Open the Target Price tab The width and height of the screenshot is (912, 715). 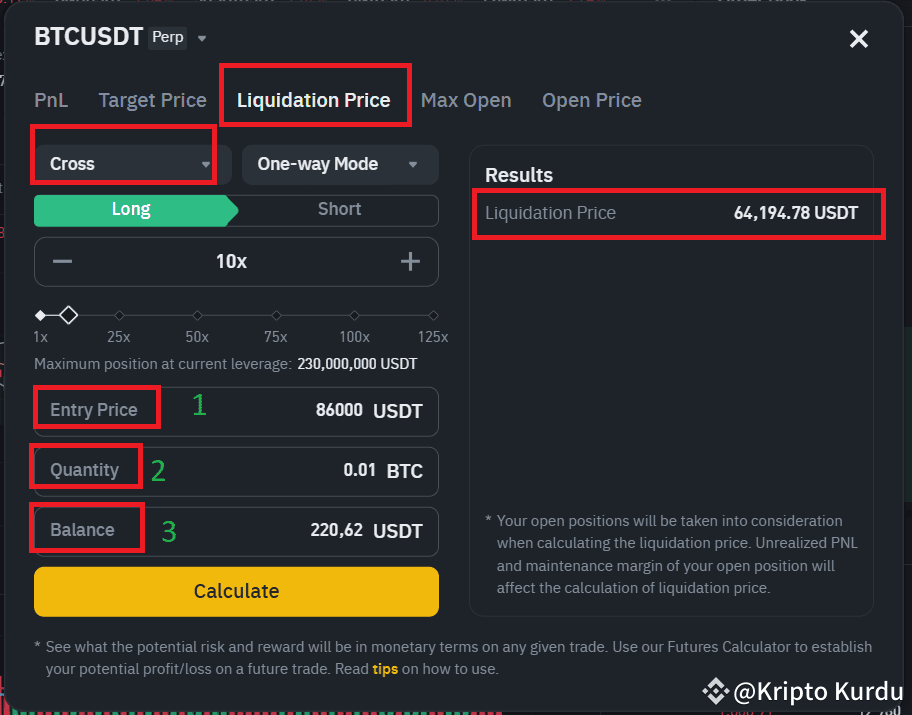click(152, 100)
